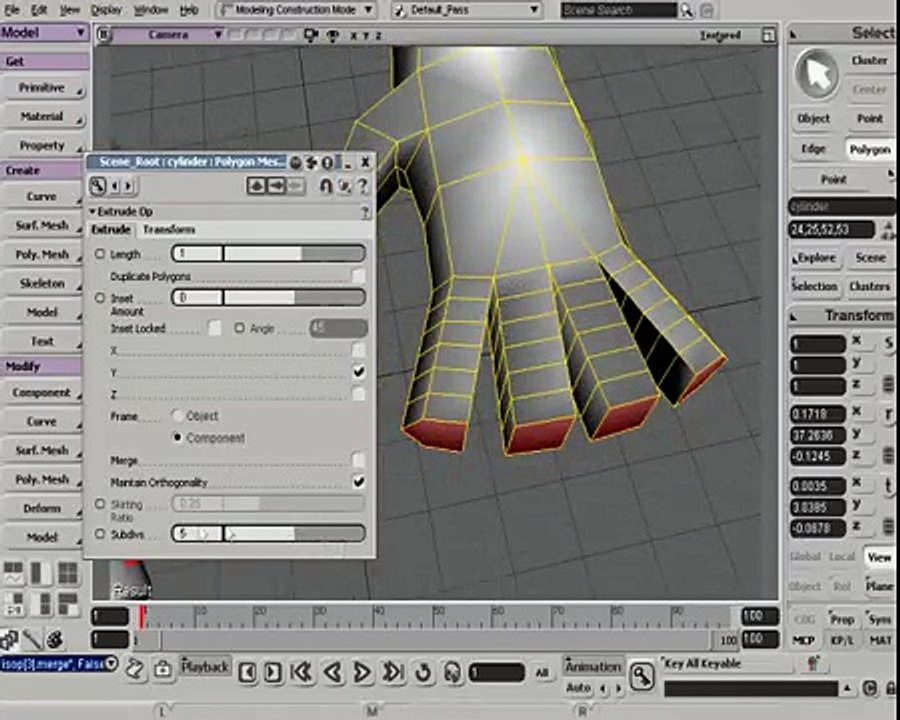This screenshot has height=720, width=900.
Task: Check the X axis checkbox
Action: pos(358,350)
